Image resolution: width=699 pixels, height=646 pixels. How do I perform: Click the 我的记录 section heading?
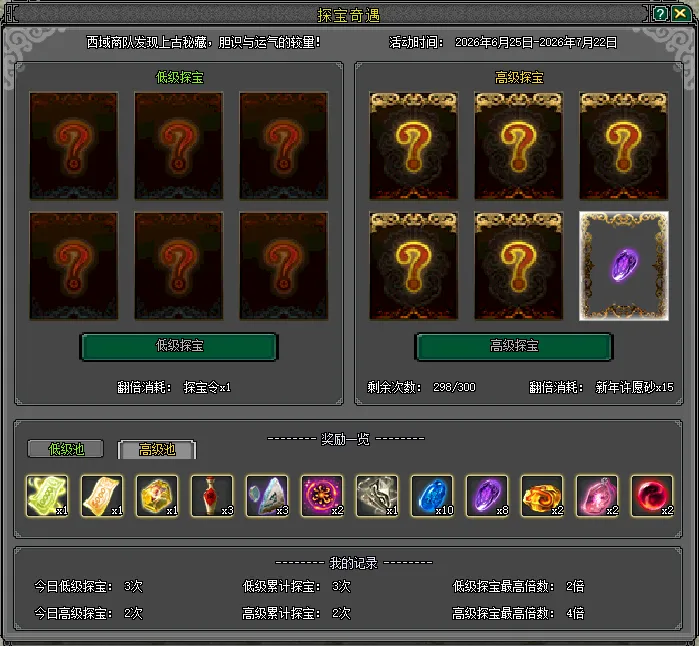pos(354,563)
